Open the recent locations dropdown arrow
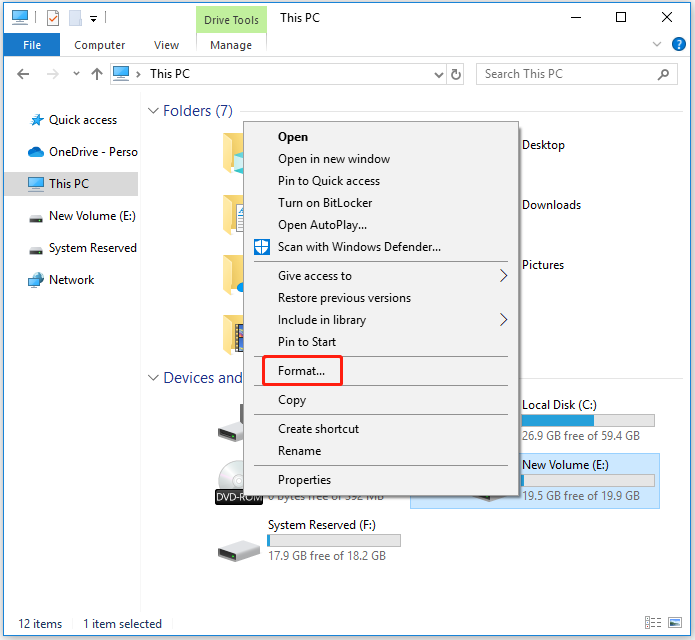695x640 pixels. [76, 74]
